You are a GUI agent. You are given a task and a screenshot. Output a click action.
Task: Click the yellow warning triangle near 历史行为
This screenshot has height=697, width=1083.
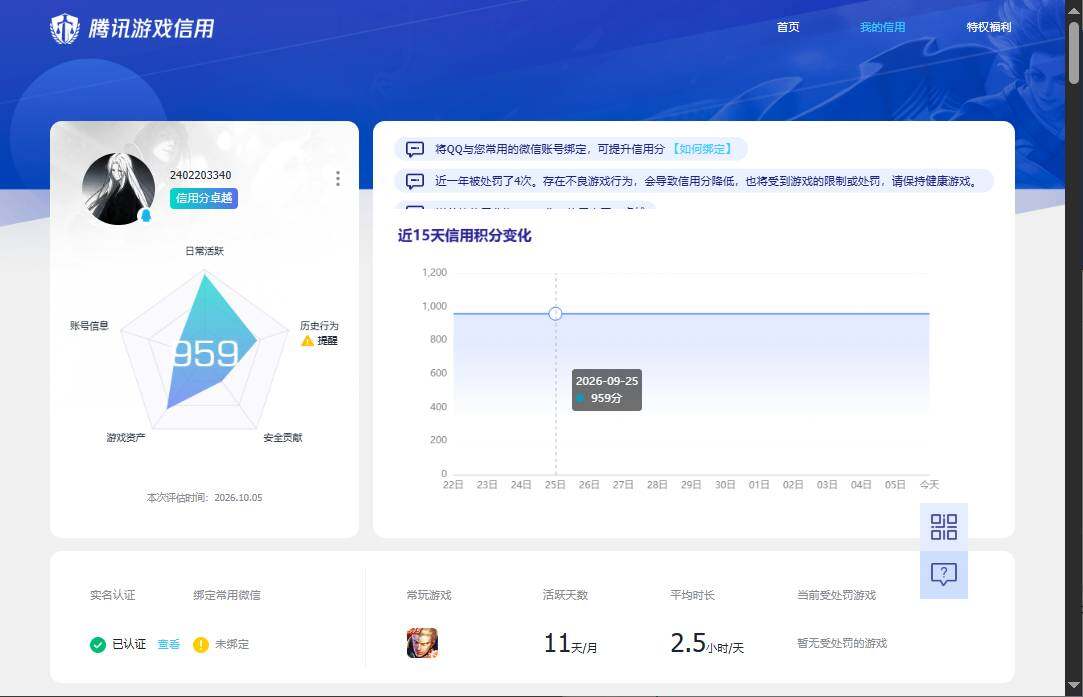(307, 341)
